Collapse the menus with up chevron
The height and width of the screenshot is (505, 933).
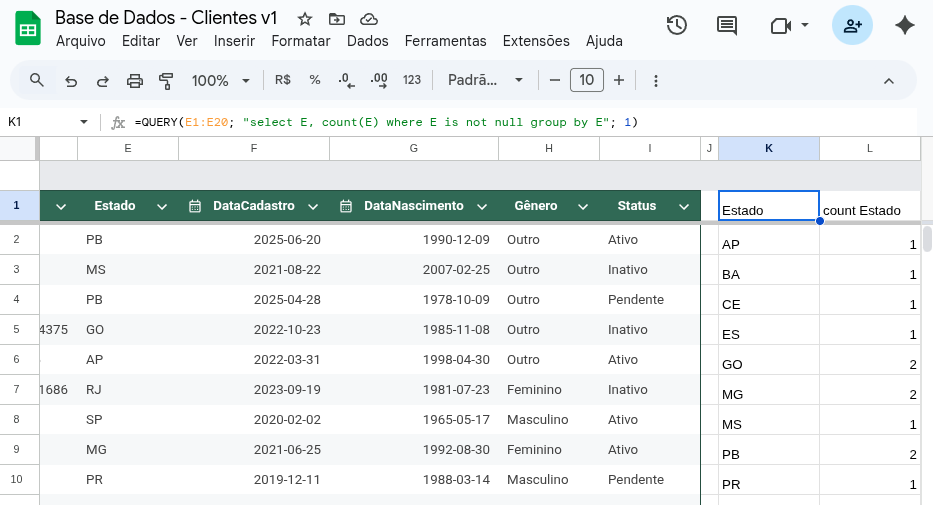(889, 80)
